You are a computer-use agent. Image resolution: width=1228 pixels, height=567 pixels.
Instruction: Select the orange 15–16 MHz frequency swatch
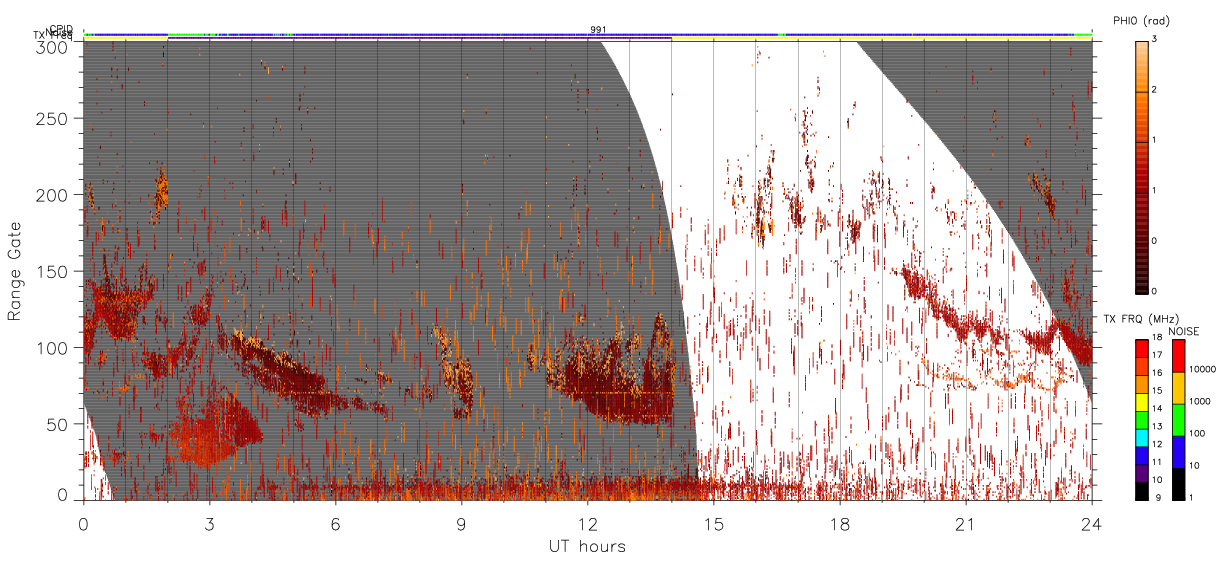[x=1143, y=383]
